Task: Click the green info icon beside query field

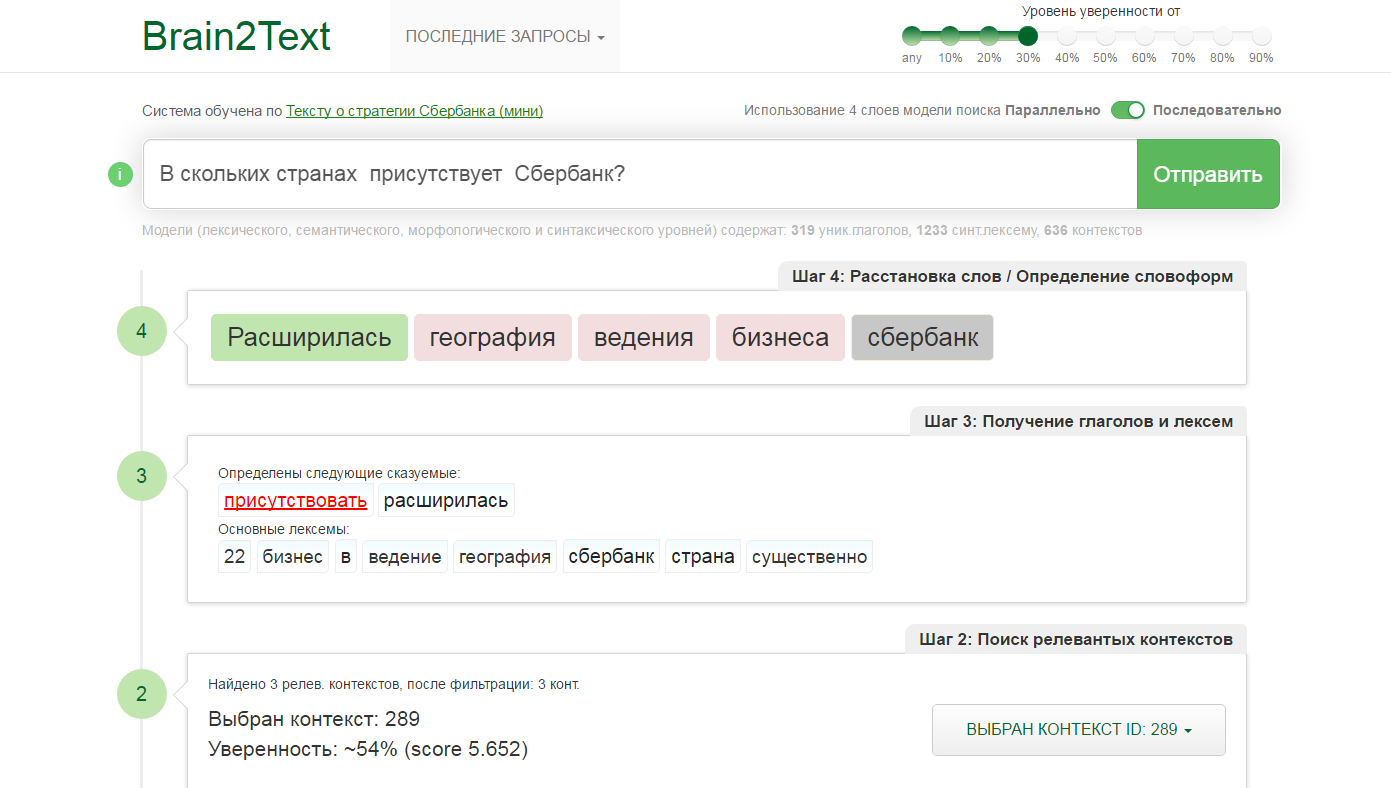Action: (120, 175)
